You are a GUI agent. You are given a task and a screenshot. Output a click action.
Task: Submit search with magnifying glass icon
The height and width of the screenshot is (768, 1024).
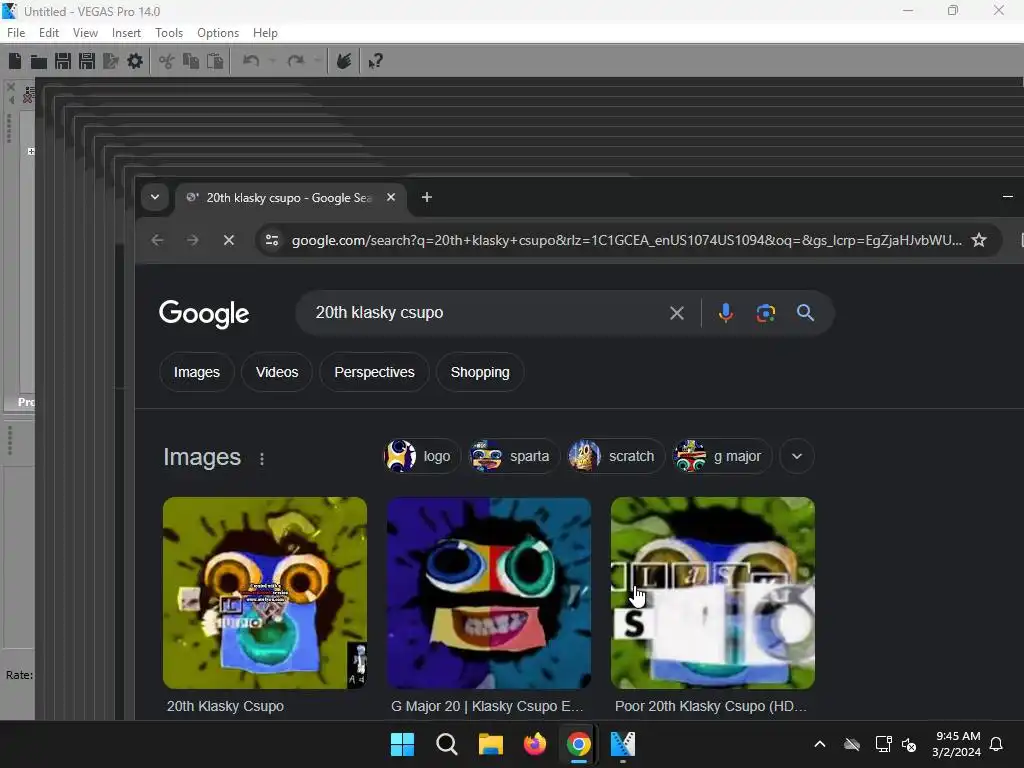click(x=805, y=313)
